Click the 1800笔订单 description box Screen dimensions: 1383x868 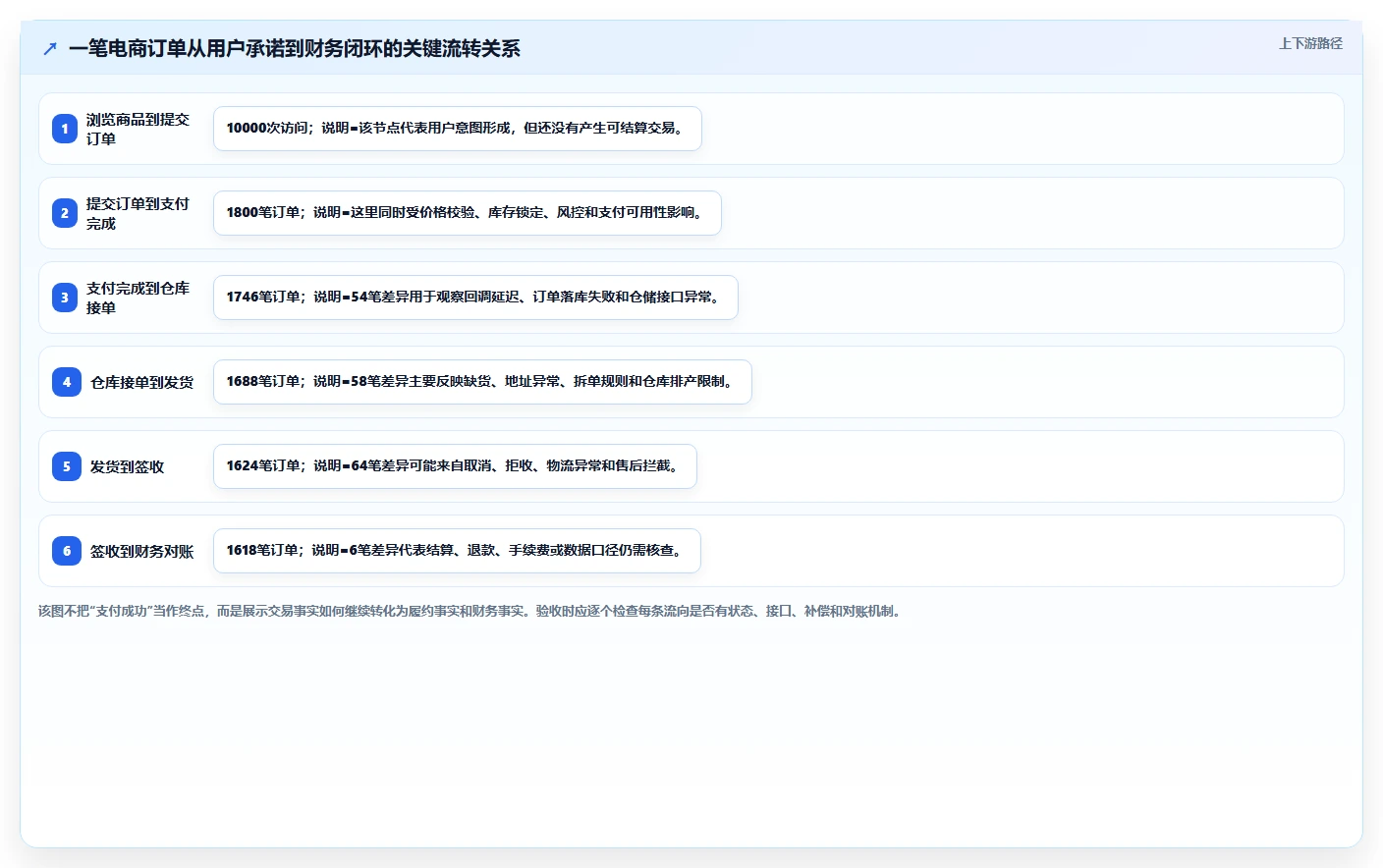468,213
